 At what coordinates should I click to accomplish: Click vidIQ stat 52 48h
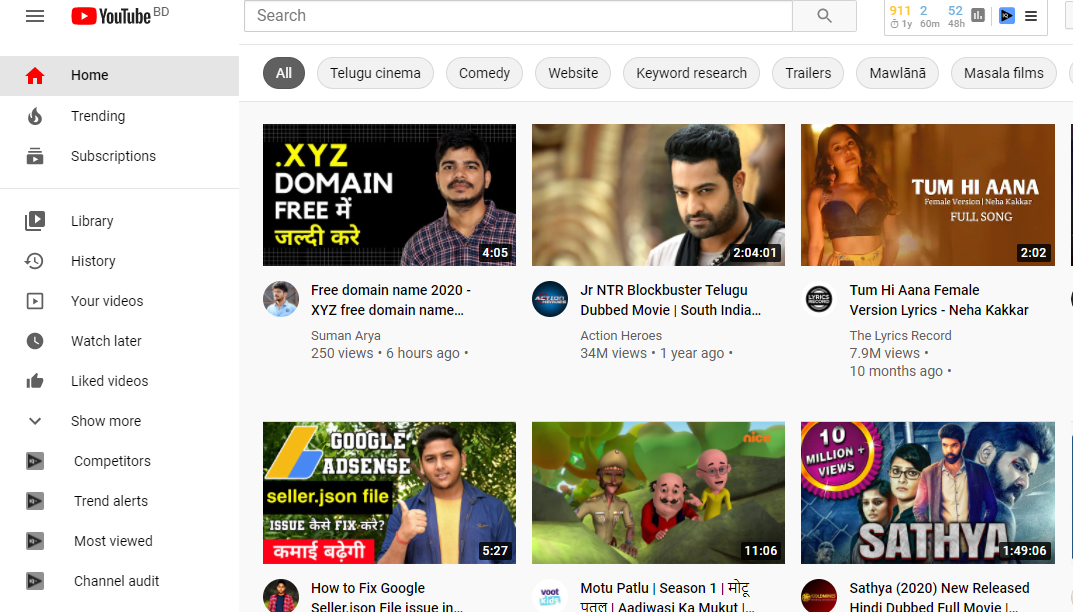tap(956, 16)
